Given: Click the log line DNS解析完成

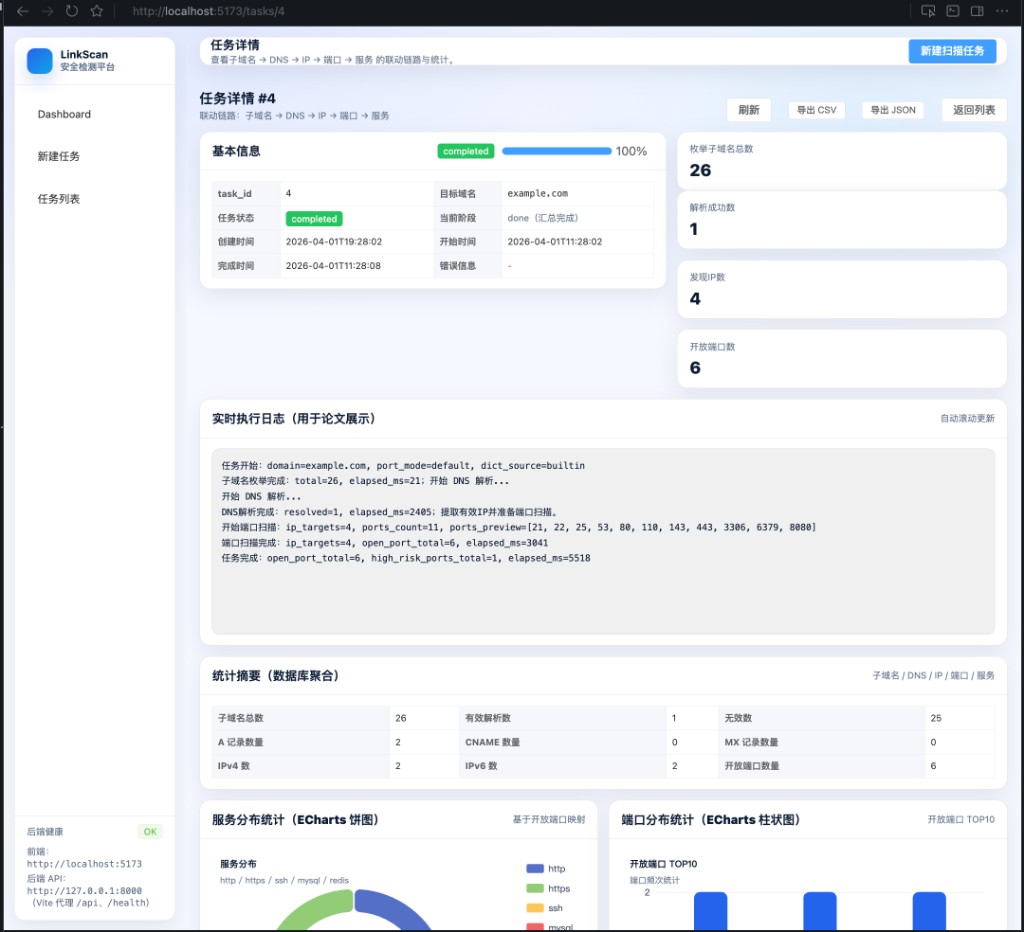Looking at the screenshot, I should click(x=389, y=512).
